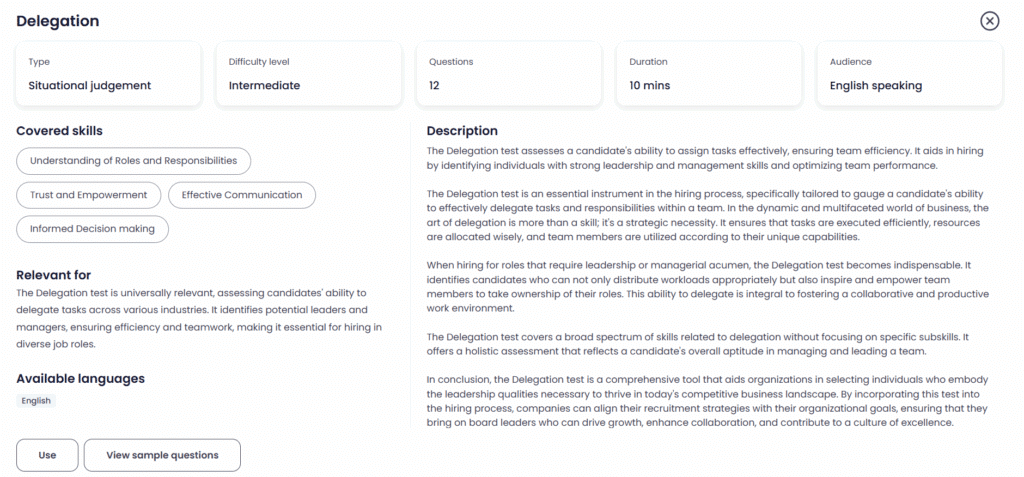Select the Difficulty level Intermediate card
Screen dimensions: 1024x477
click(x=309, y=74)
